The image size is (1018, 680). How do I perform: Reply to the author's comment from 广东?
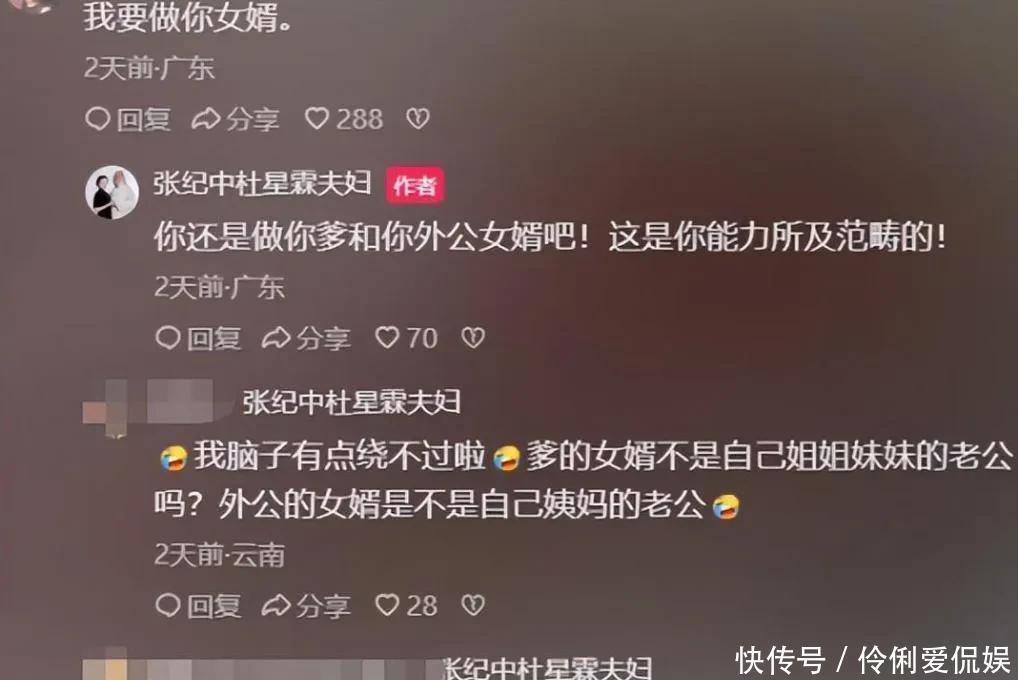pos(198,338)
